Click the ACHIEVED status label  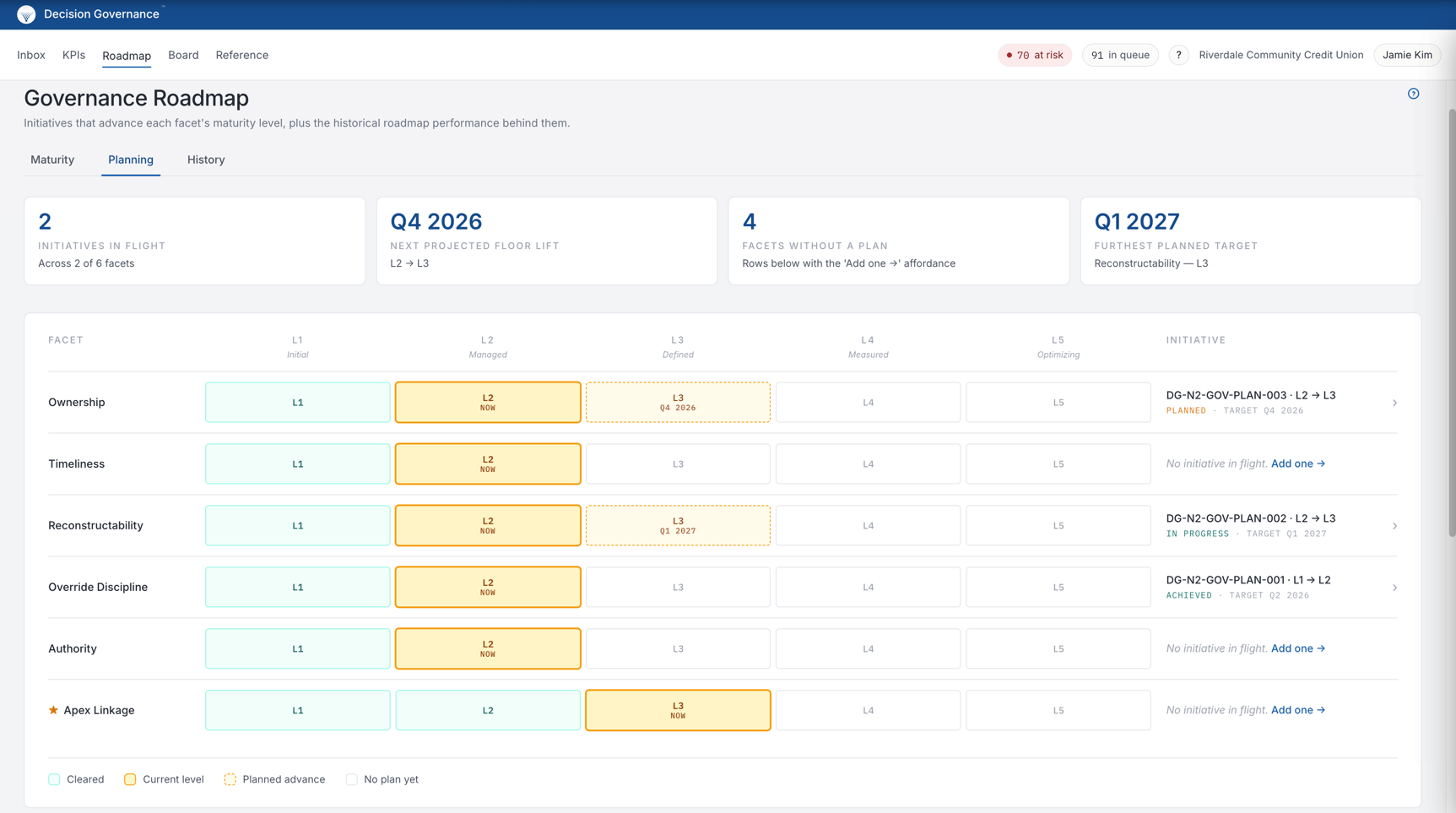[x=1188, y=595]
